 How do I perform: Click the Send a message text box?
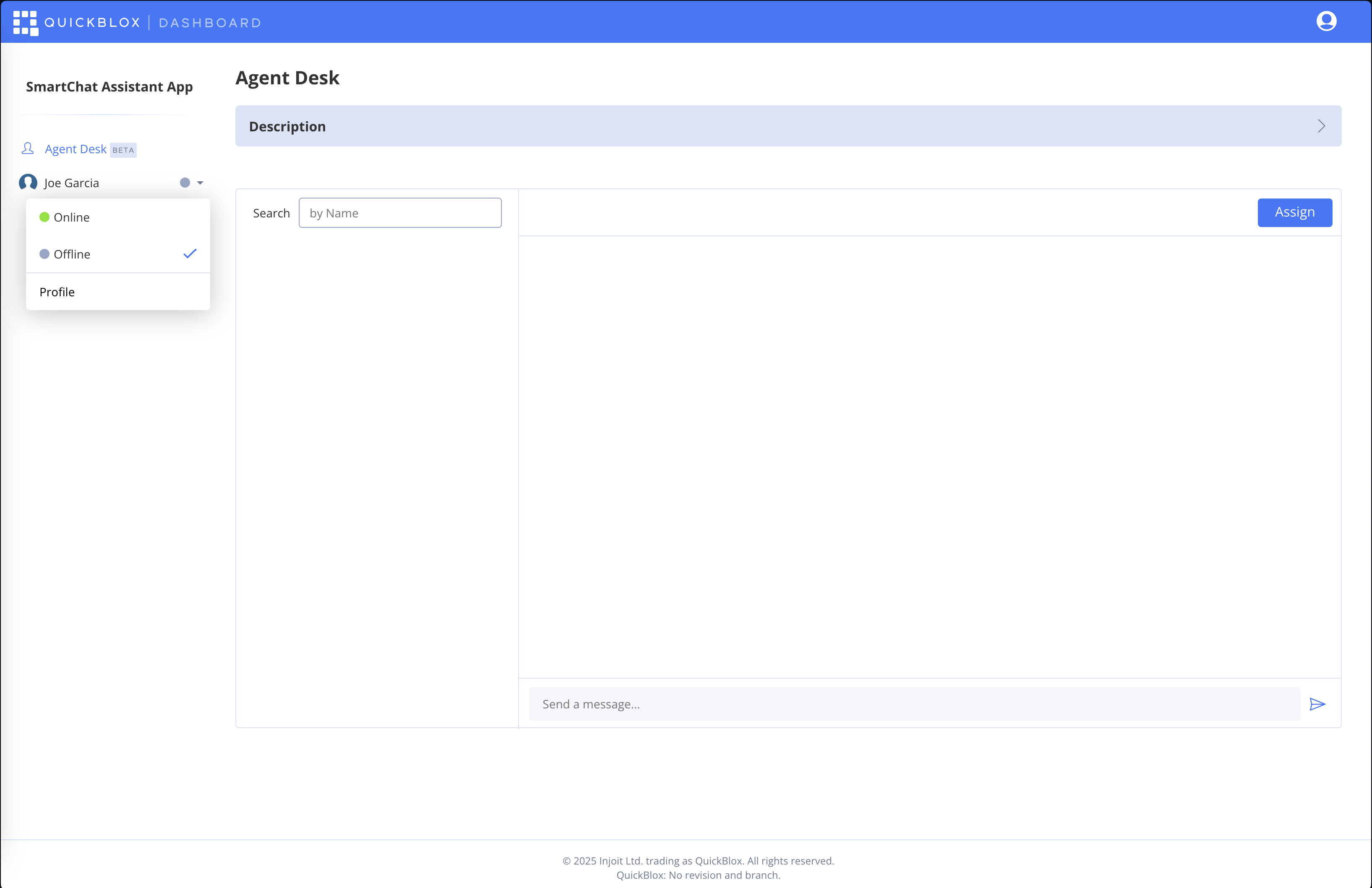tap(914, 704)
